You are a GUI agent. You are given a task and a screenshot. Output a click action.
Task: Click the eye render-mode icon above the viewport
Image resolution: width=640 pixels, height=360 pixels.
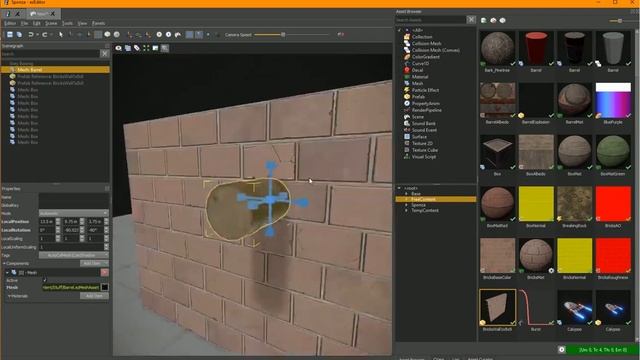[118, 48]
